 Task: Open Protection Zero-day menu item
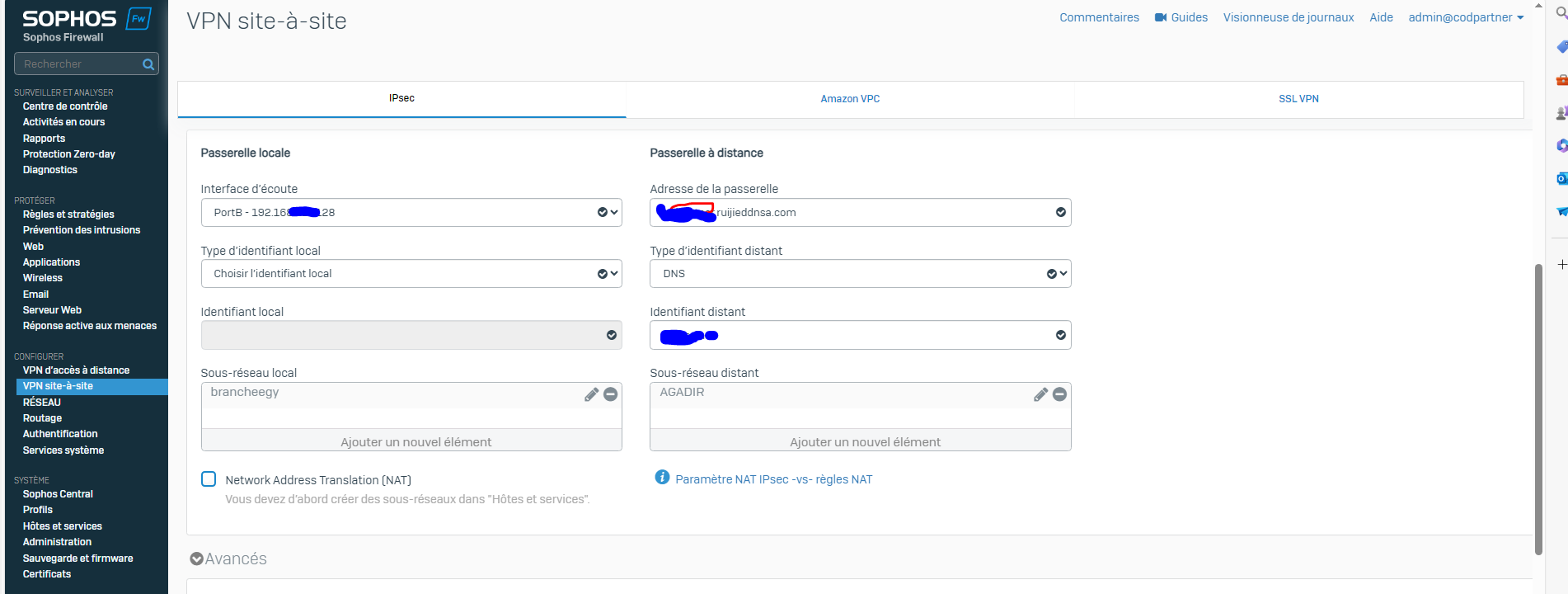69,154
